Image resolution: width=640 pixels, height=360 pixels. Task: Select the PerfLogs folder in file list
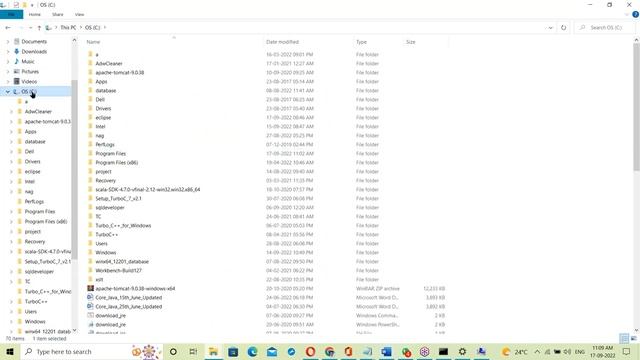(x=105, y=144)
